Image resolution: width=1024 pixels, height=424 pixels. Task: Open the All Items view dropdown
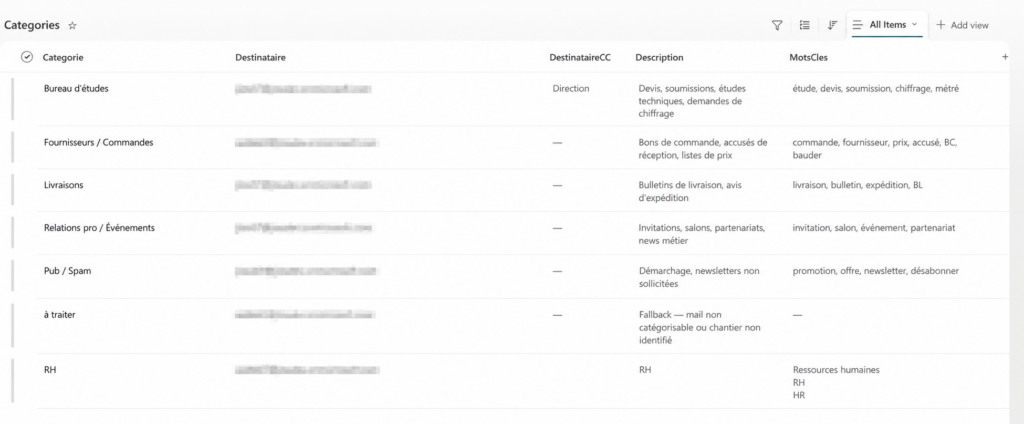[x=885, y=25]
